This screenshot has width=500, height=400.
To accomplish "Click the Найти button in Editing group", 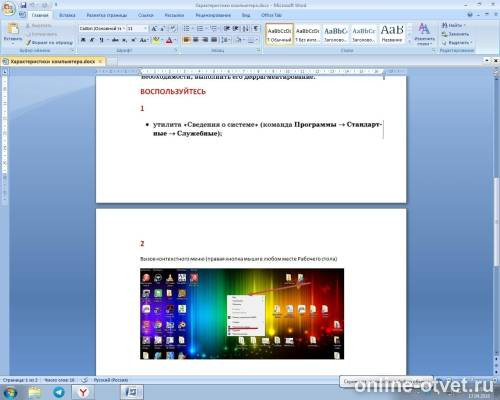I will click(453, 25).
